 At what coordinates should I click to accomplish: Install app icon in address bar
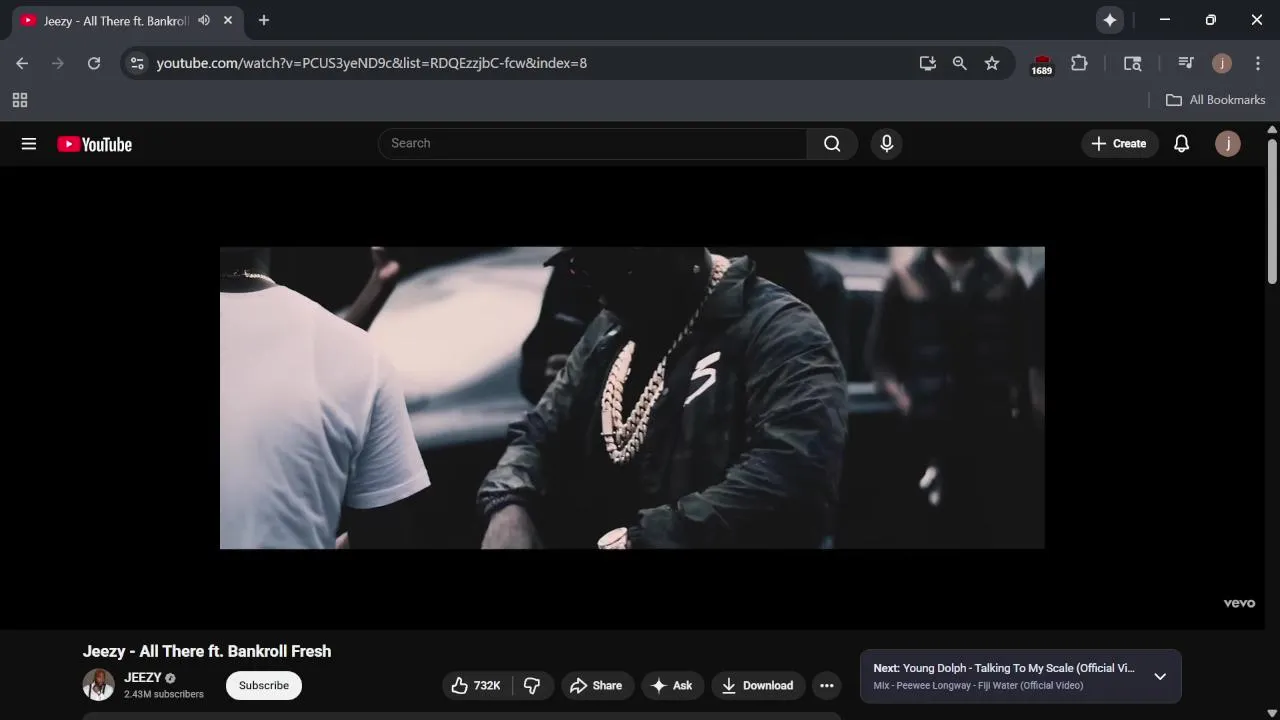point(928,63)
